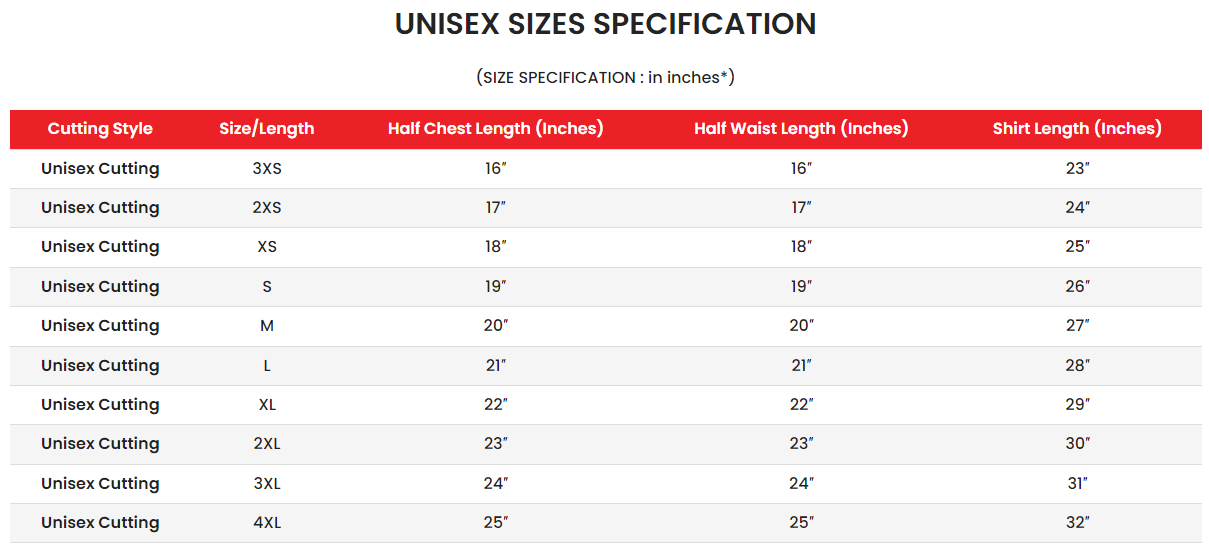This screenshot has width=1209, height=551.
Task: Select the M size cell
Action: point(267,326)
